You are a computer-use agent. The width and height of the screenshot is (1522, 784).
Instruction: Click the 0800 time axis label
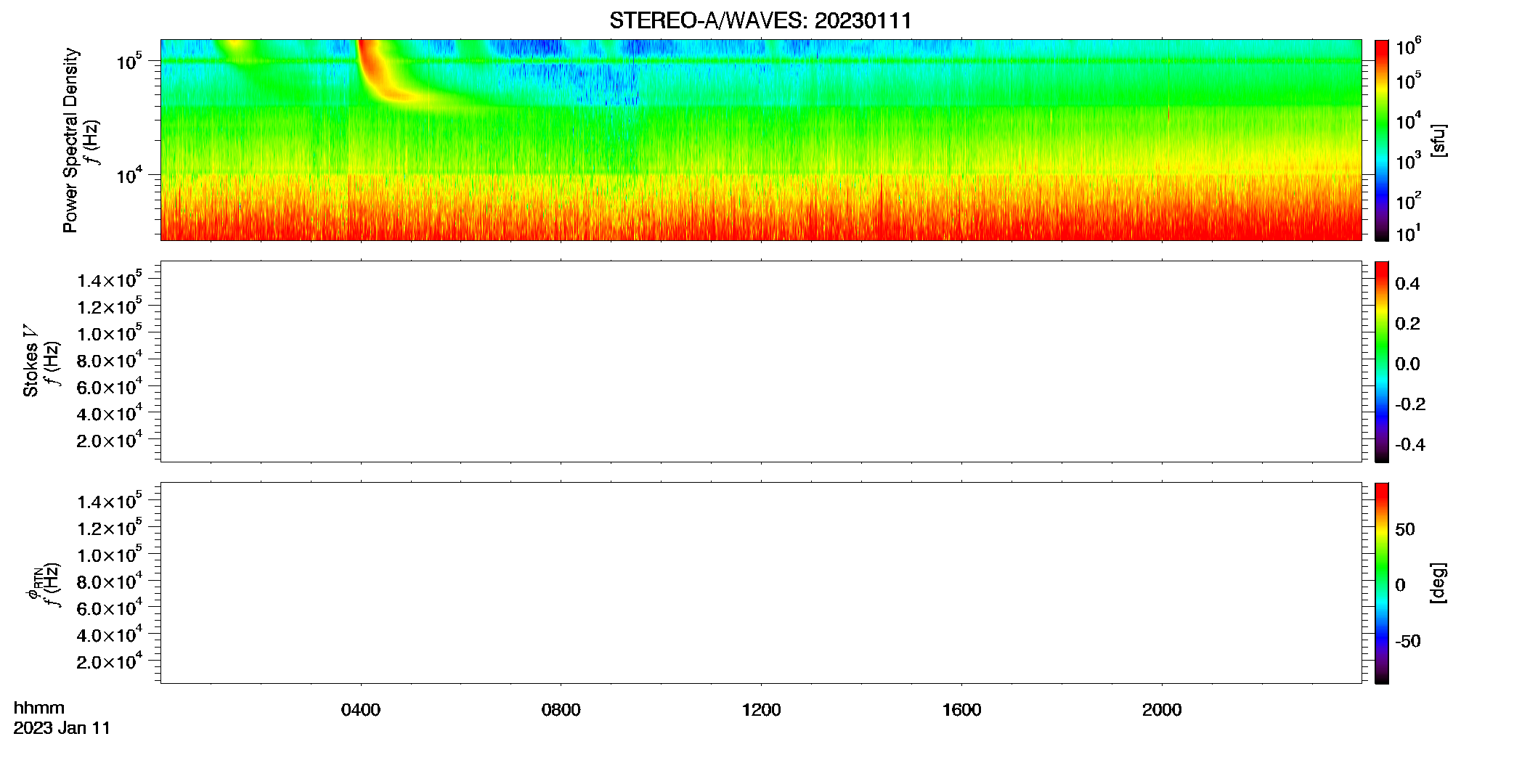561,710
